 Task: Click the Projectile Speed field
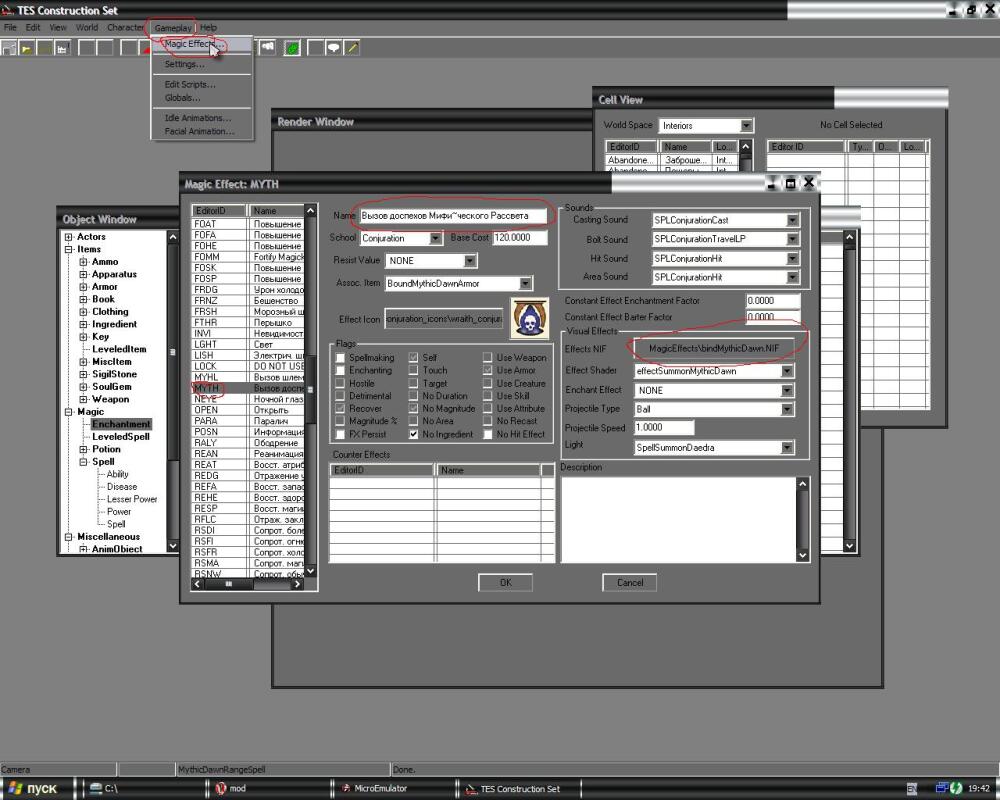(664, 427)
